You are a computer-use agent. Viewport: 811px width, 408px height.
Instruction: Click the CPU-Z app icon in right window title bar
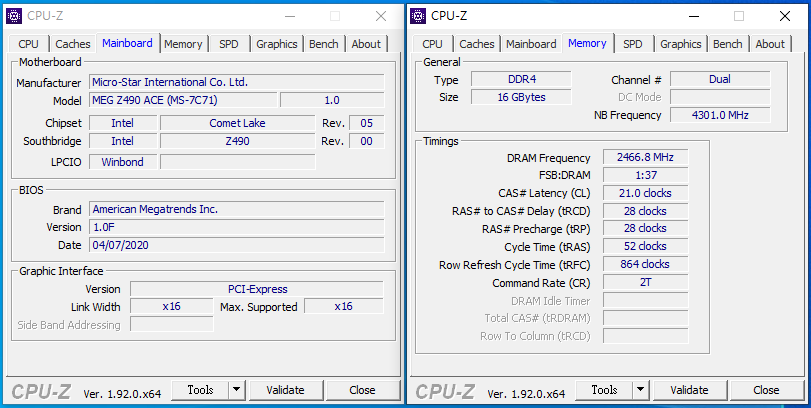[x=418, y=16]
